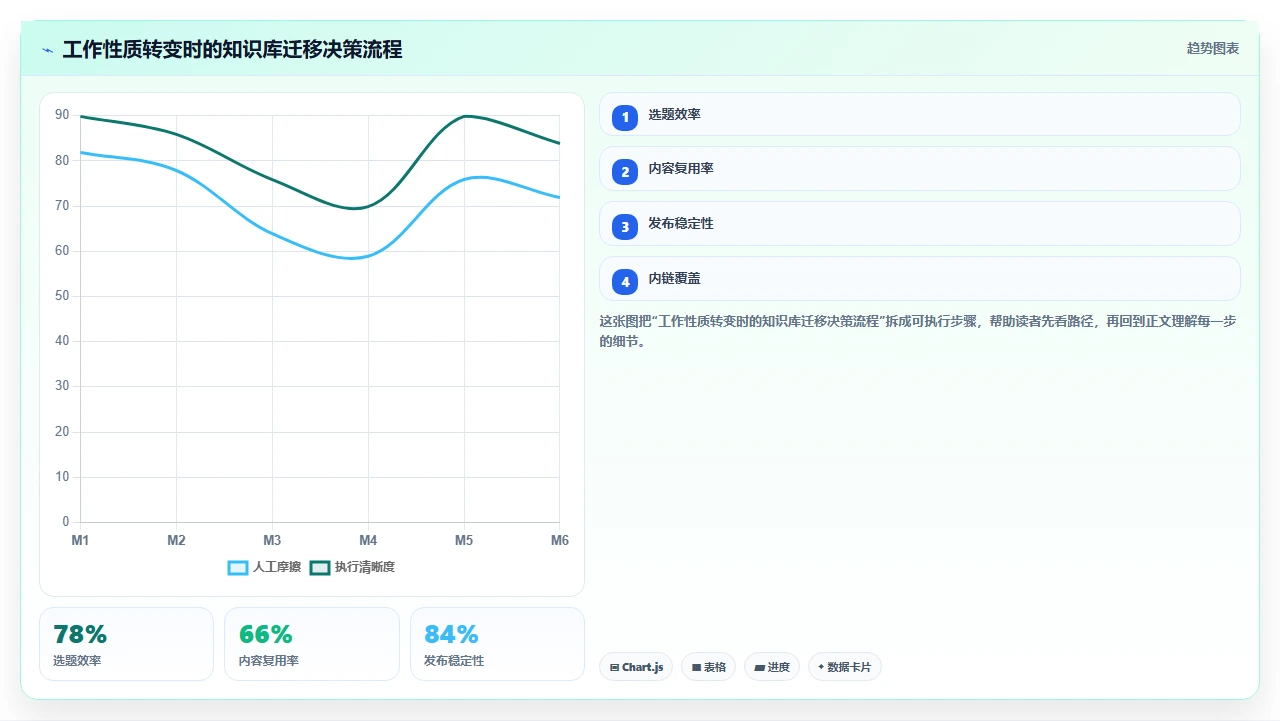Select step badge number 1
1280x721 pixels.
[625, 117]
